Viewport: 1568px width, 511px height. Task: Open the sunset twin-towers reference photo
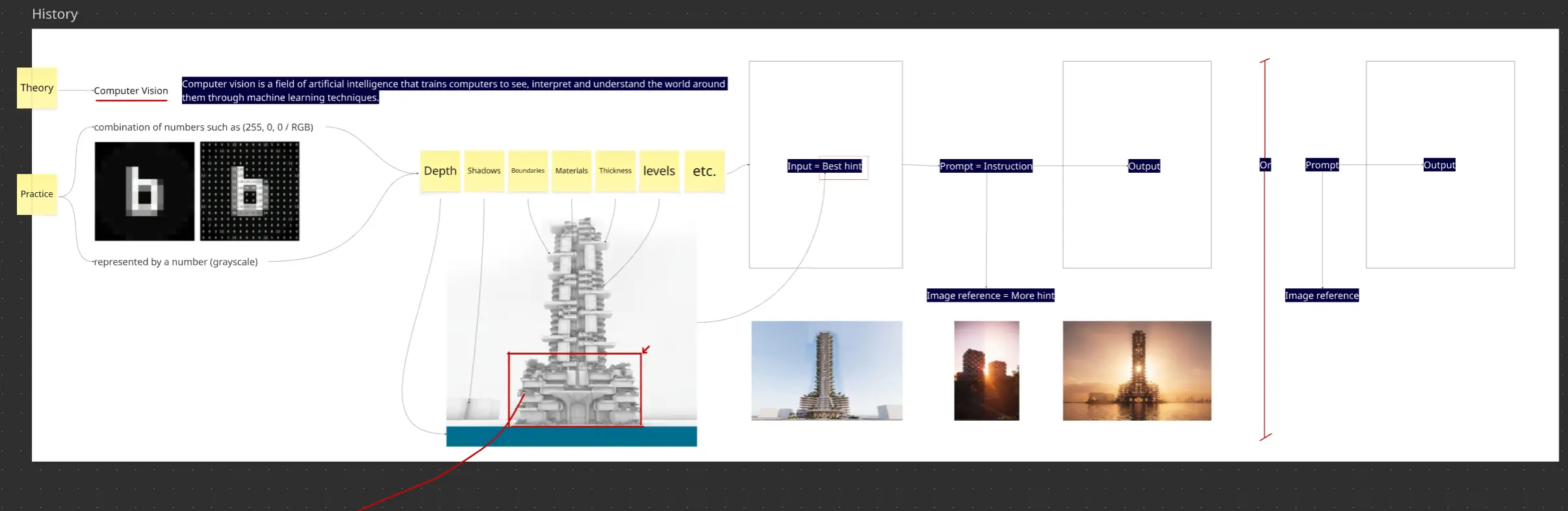pyautogui.click(x=986, y=371)
